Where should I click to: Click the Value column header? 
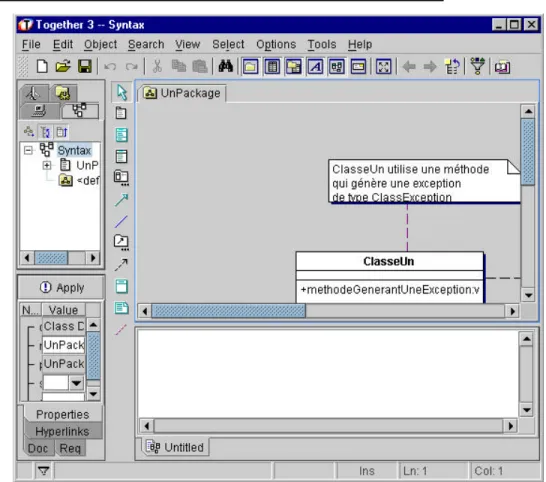pyautogui.click(x=63, y=310)
